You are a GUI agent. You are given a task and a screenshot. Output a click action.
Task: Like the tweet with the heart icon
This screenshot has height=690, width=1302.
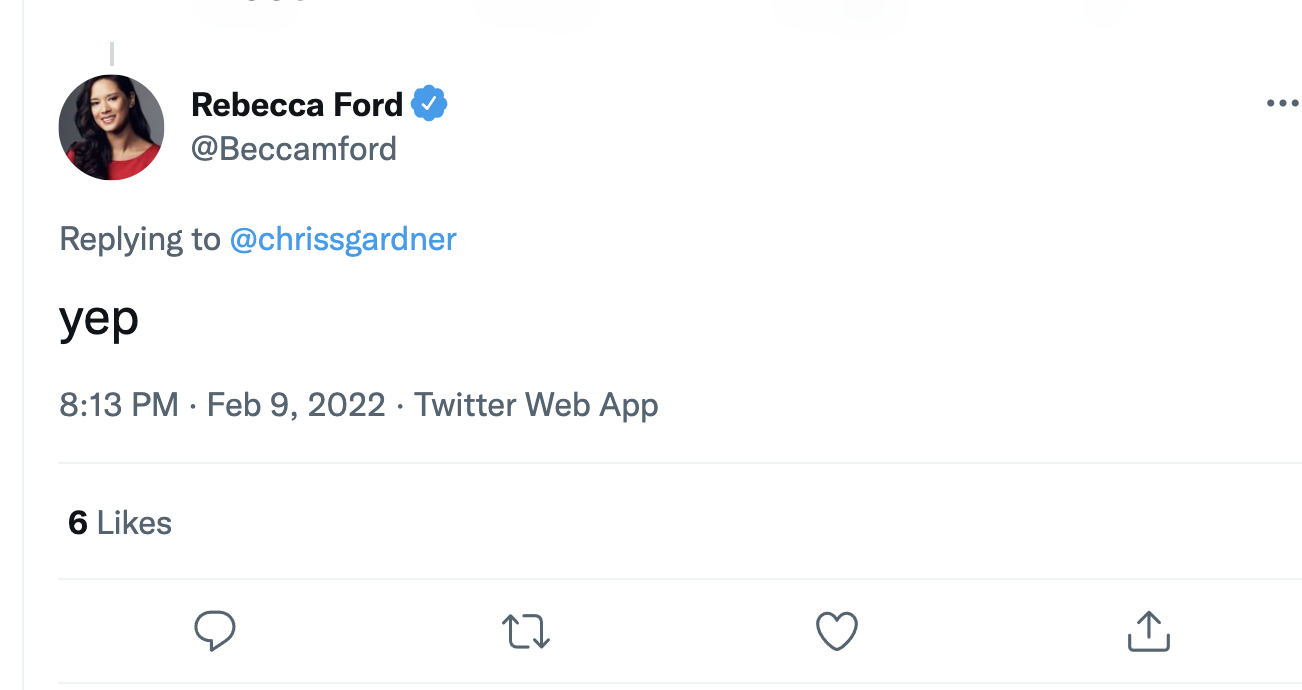(x=837, y=631)
